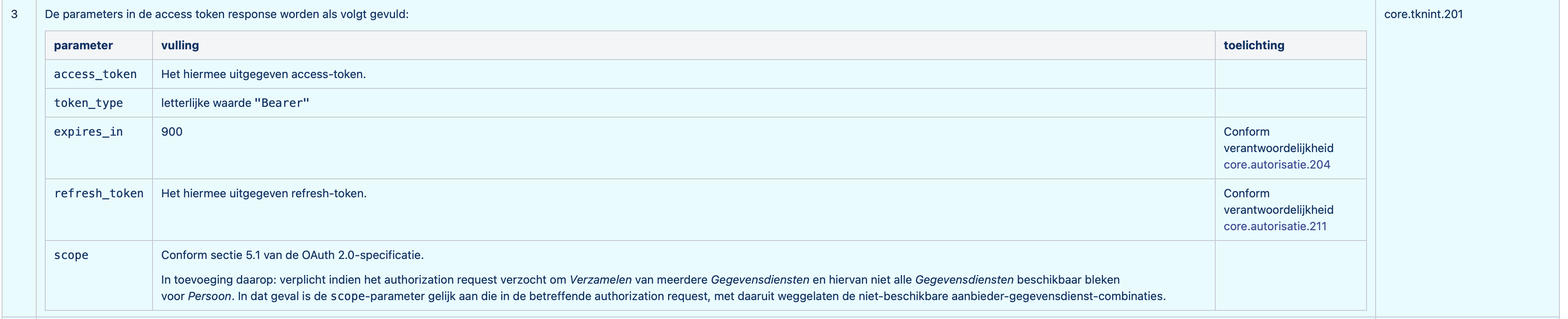Click the intro sentence about access token response
Viewport: 1568px width, 319px height.
pyautogui.click(x=227, y=14)
